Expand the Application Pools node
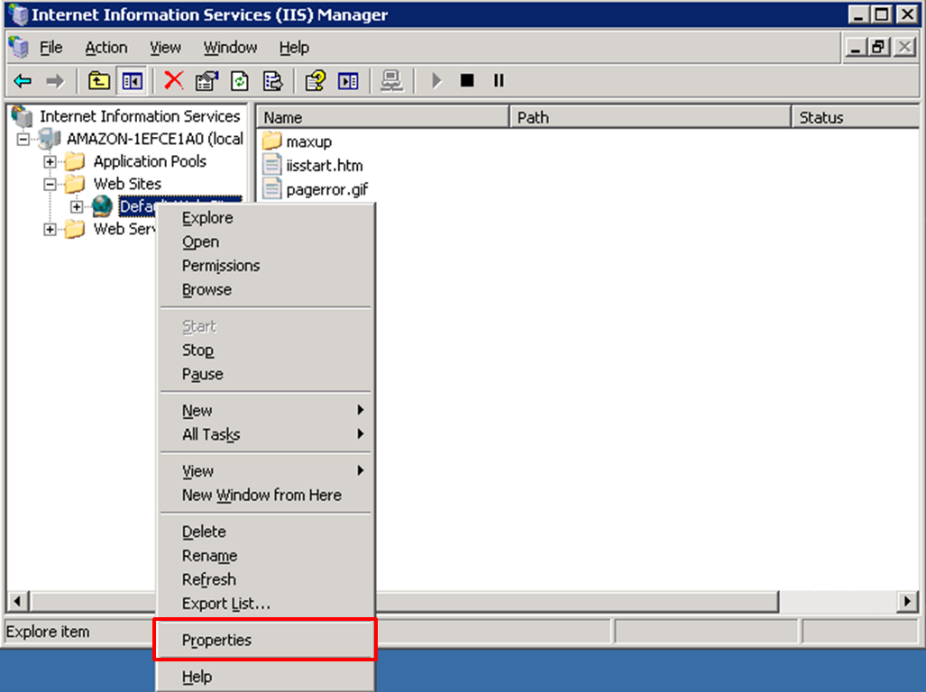926x692 pixels. [x=50, y=162]
